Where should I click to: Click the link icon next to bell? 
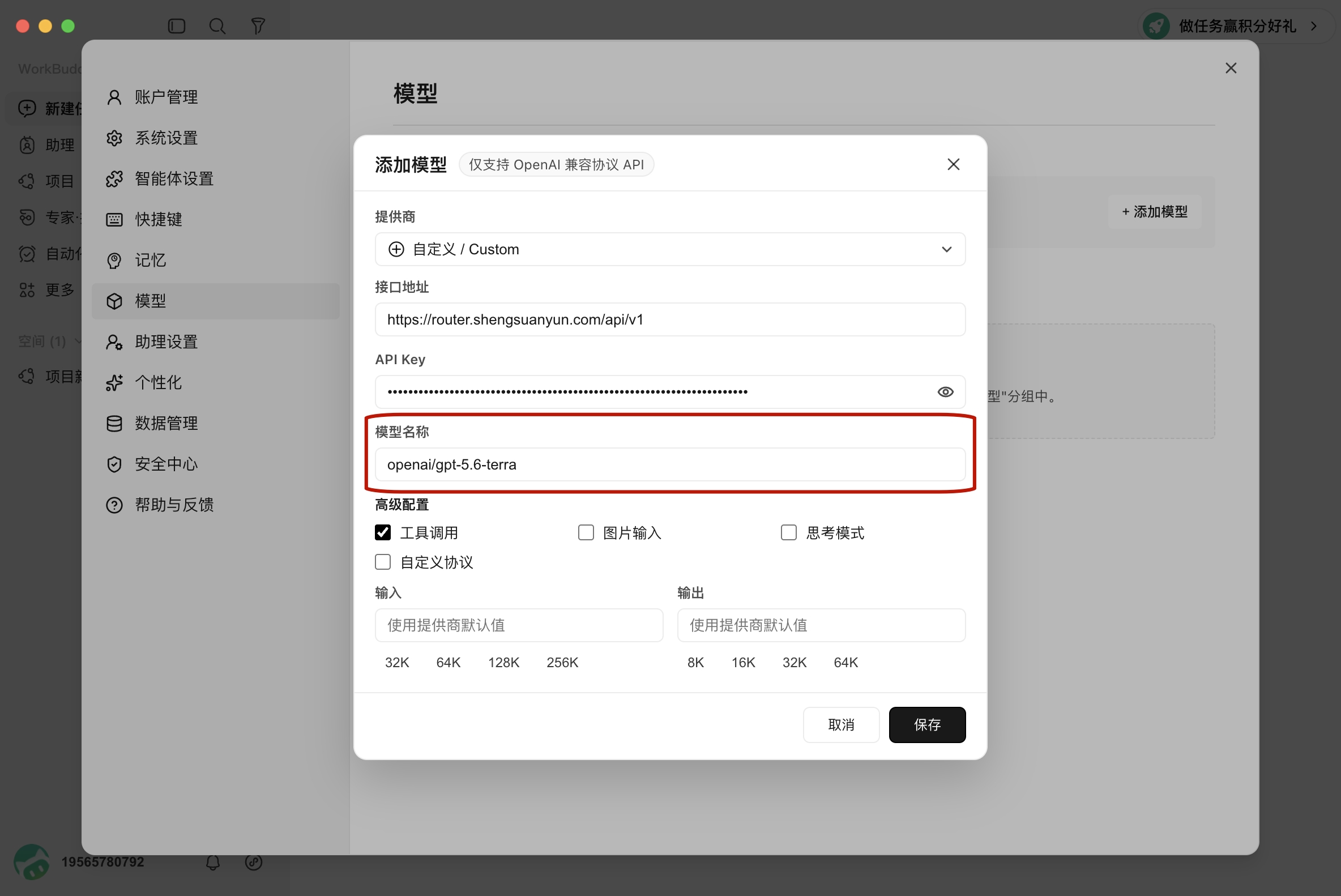pos(254,862)
